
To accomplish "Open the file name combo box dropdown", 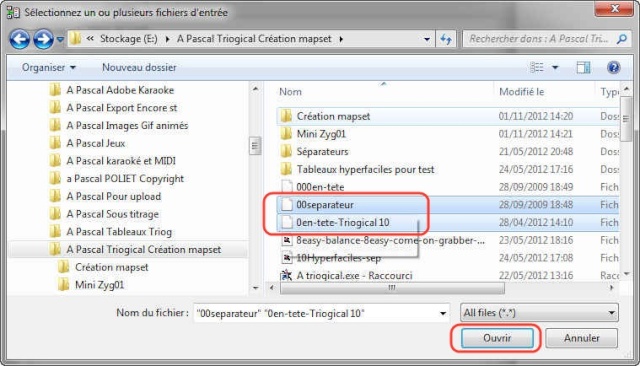I will click(x=443, y=313).
